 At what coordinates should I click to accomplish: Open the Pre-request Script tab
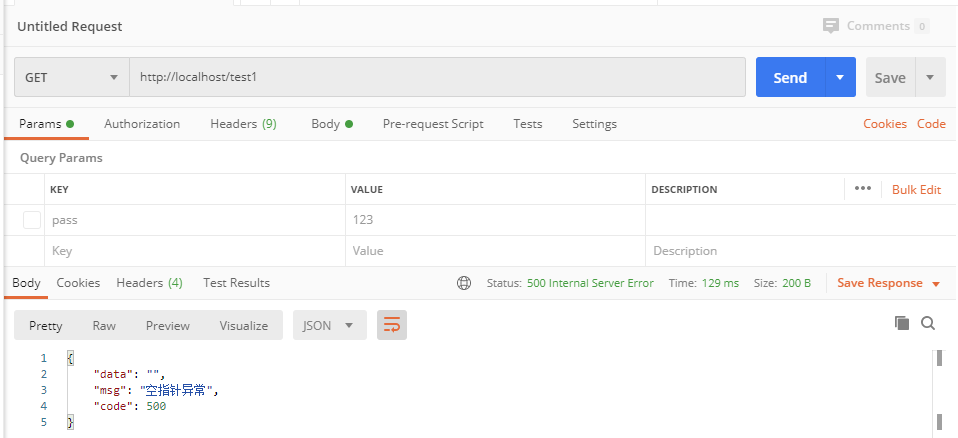(433, 124)
